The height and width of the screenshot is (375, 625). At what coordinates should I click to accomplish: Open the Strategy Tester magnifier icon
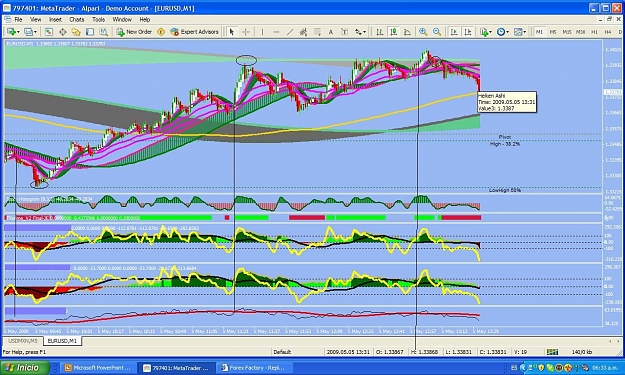click(103, 32)
